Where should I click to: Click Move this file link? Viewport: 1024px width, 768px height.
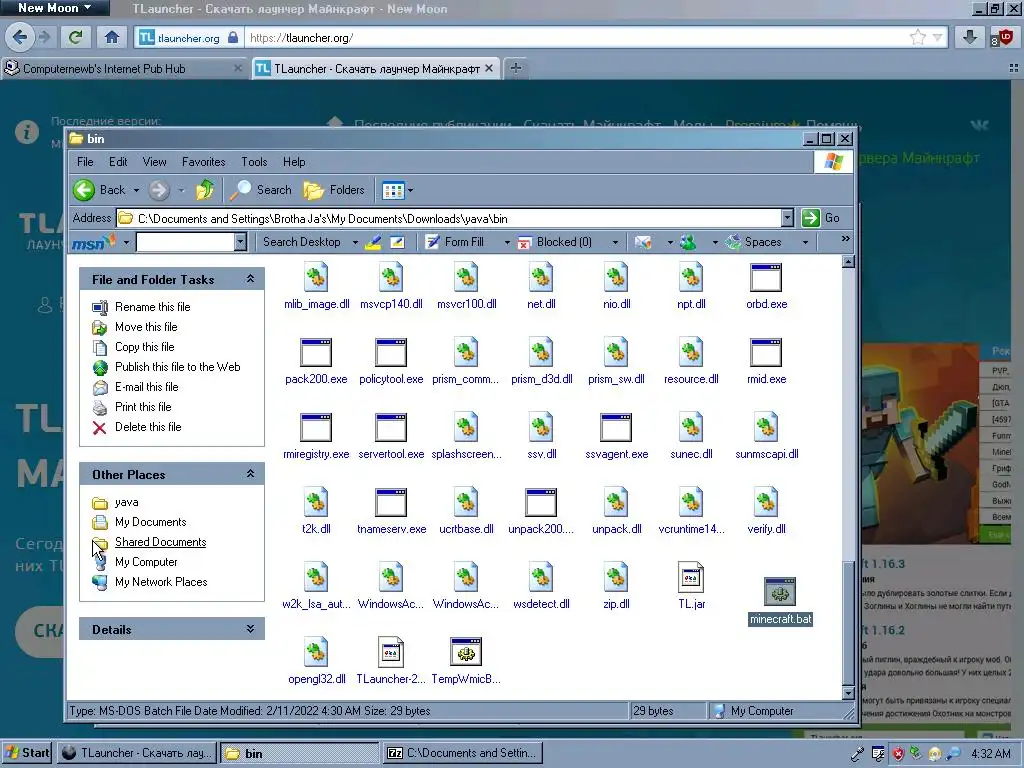(x=146, y=327)
